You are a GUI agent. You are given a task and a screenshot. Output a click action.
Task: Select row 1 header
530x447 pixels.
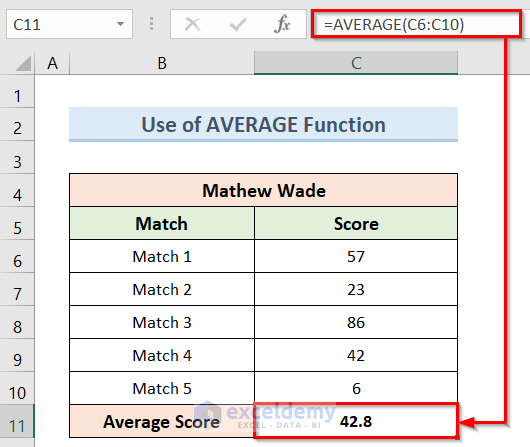(x=17, y=92)
